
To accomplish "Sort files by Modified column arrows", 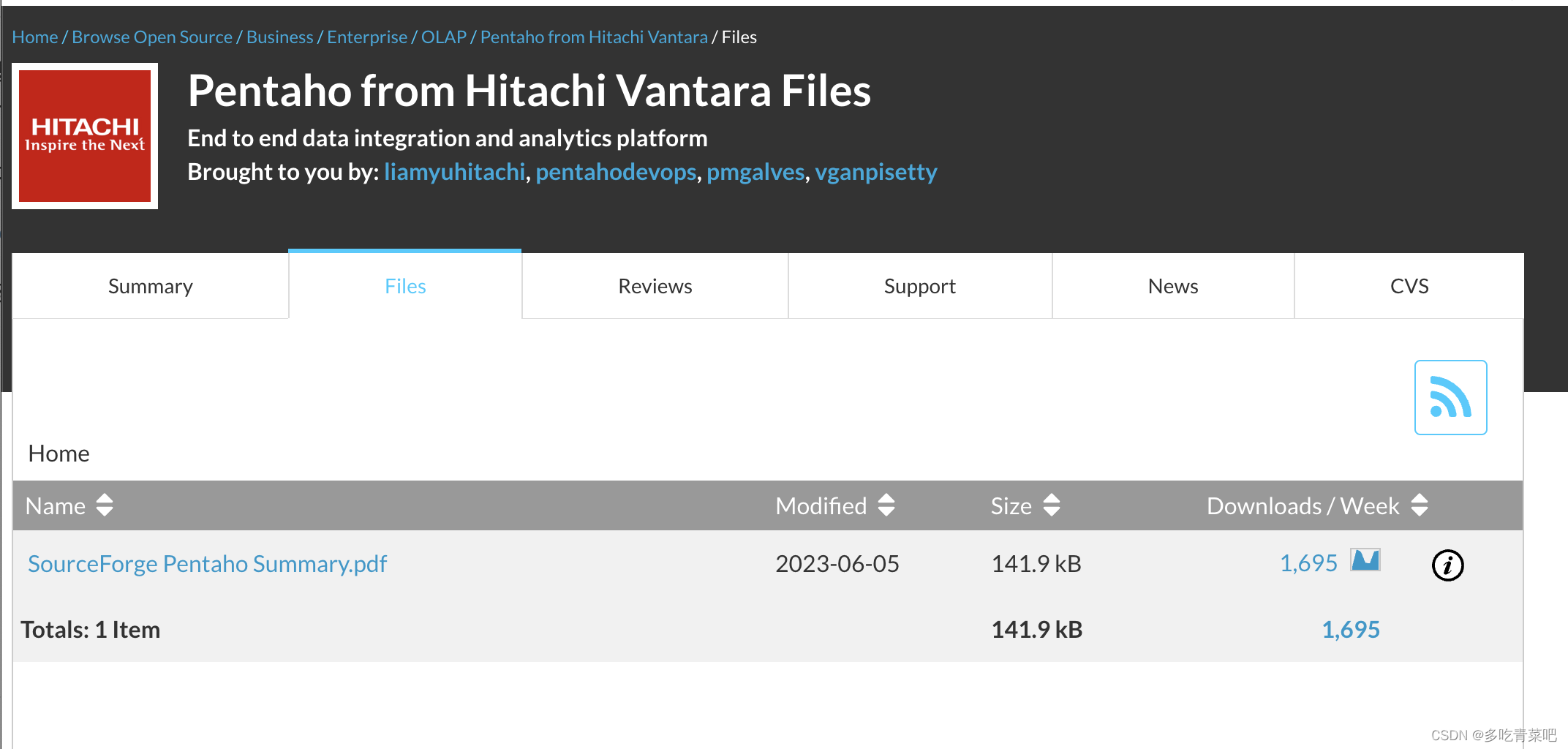I will tap(886, 505).
